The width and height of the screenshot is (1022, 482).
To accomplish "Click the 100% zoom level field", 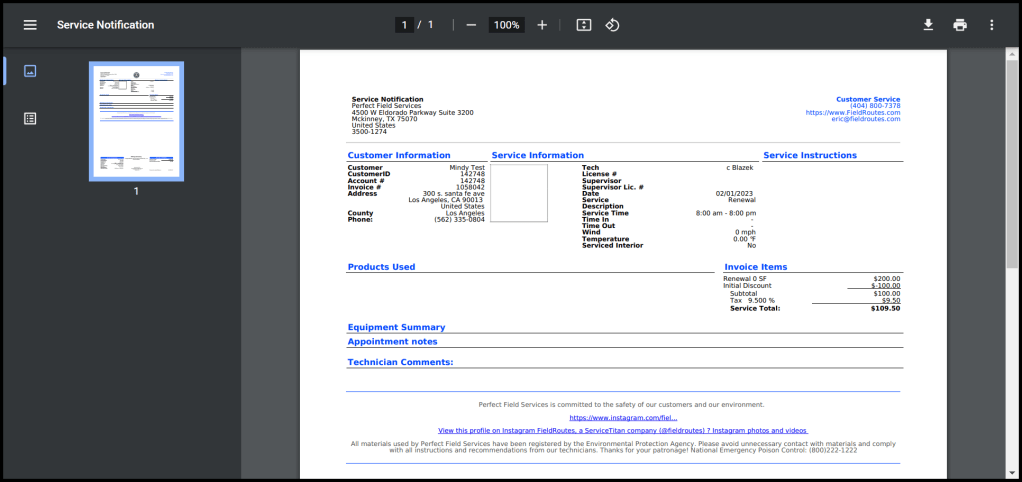I will tap(507, 25).
